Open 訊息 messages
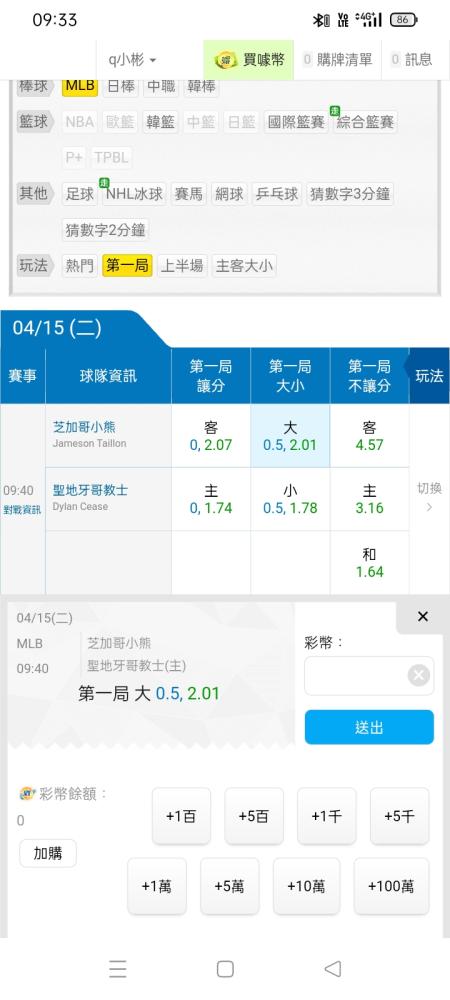450x1000 pixels. point(412,60)
